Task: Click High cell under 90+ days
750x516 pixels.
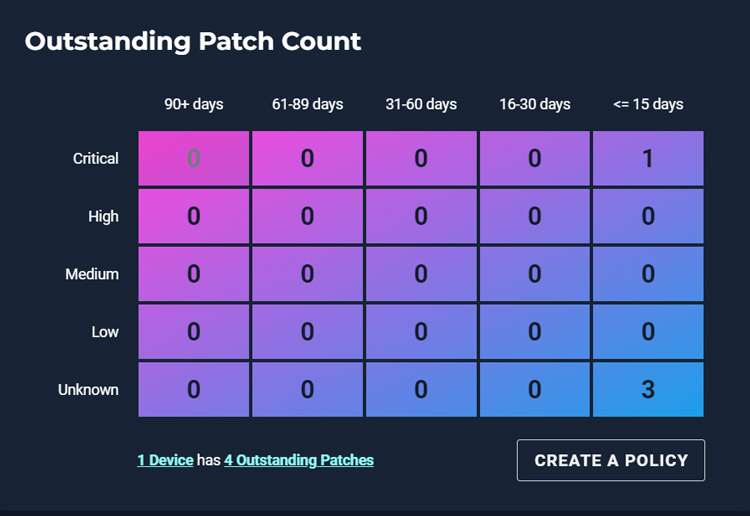Action: [x=194, y=216]
